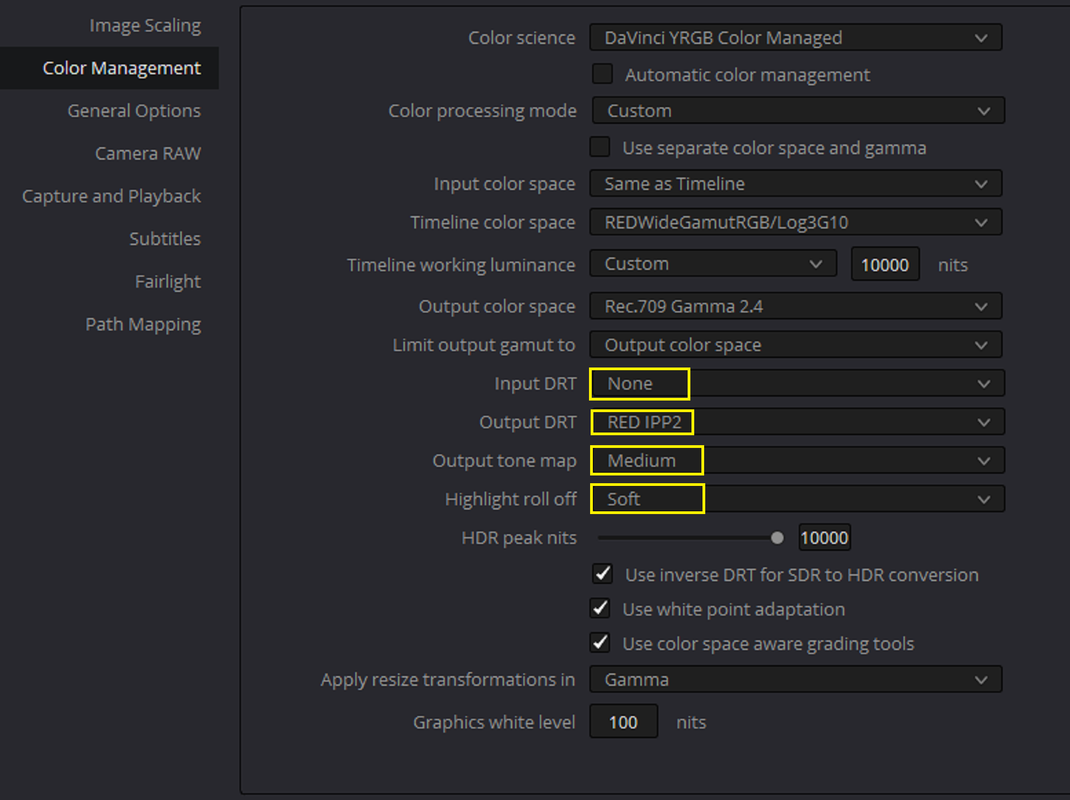This screenshot has height=800, width=1070.
Task: Go to General Options section
Action: [x=134, y=111]
